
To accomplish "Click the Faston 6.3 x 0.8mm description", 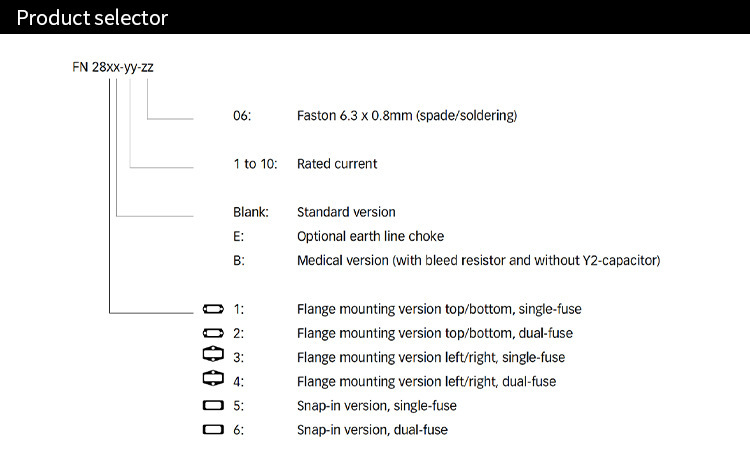I will pos(407,116).
